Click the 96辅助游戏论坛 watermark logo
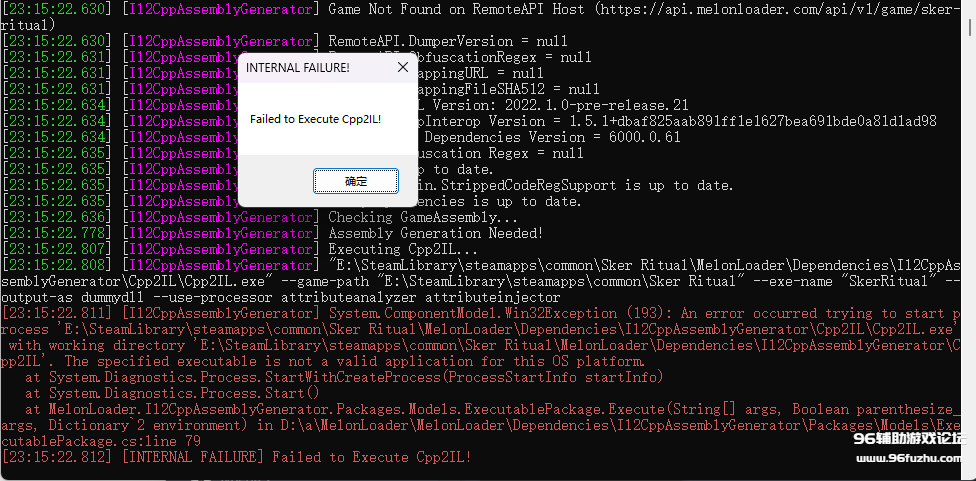The image size is (976, 481). point(908,438)
